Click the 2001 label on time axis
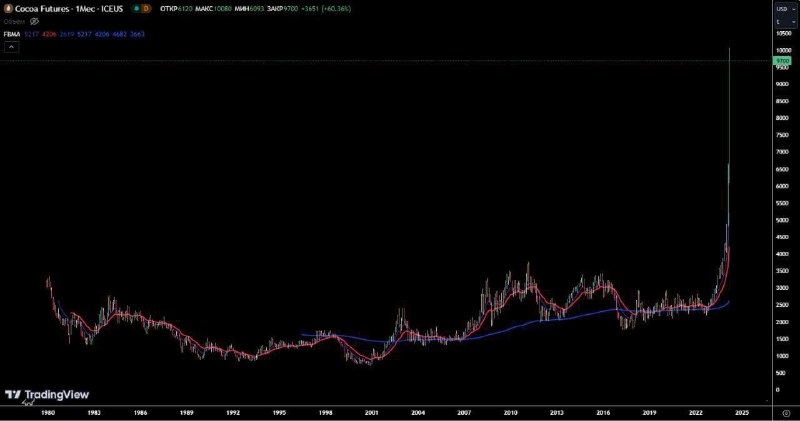This screenshot has width=800, height=421. coord(371,412)
